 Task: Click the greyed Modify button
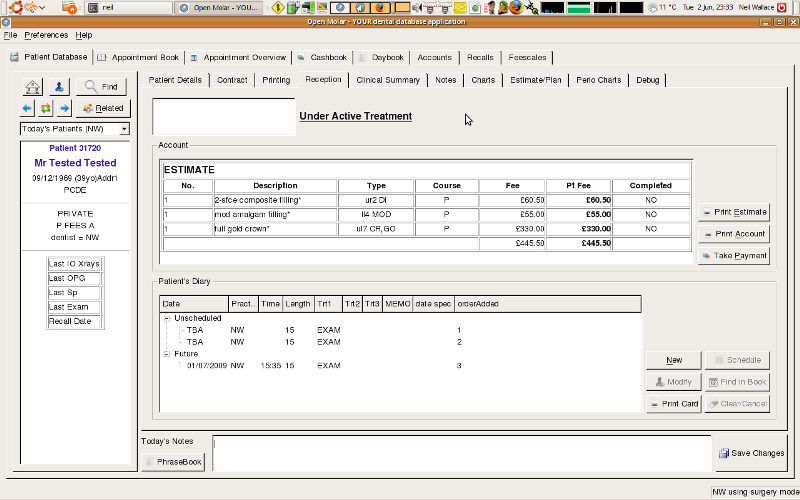click(x=674, y=382)
